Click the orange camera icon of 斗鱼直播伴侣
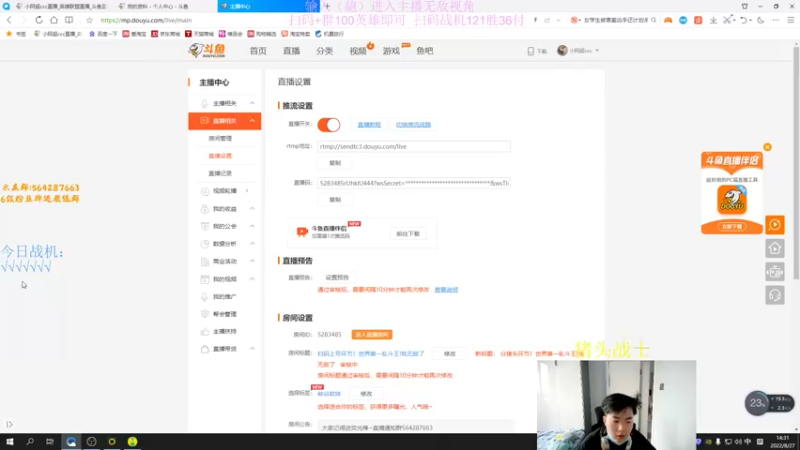The height and width of the screenshot is (450, 800). (x=302, y=232)
